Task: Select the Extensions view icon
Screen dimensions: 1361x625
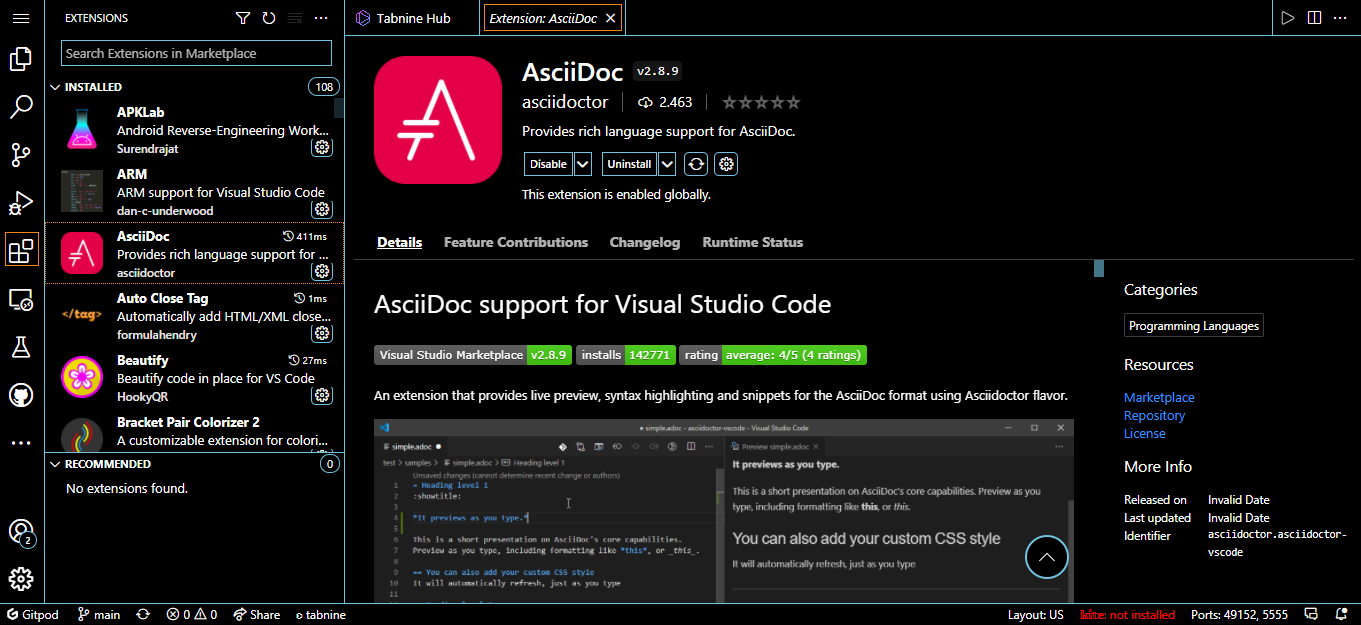Action: [x=21, y=251]
